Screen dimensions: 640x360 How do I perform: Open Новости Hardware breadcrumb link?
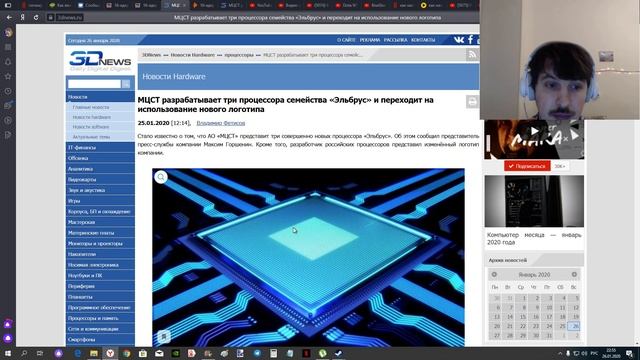click(193, 55)
